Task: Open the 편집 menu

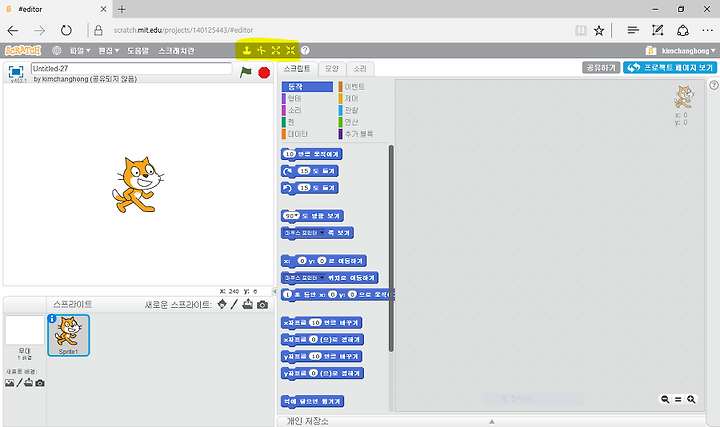Action: (x=109, y=51)
